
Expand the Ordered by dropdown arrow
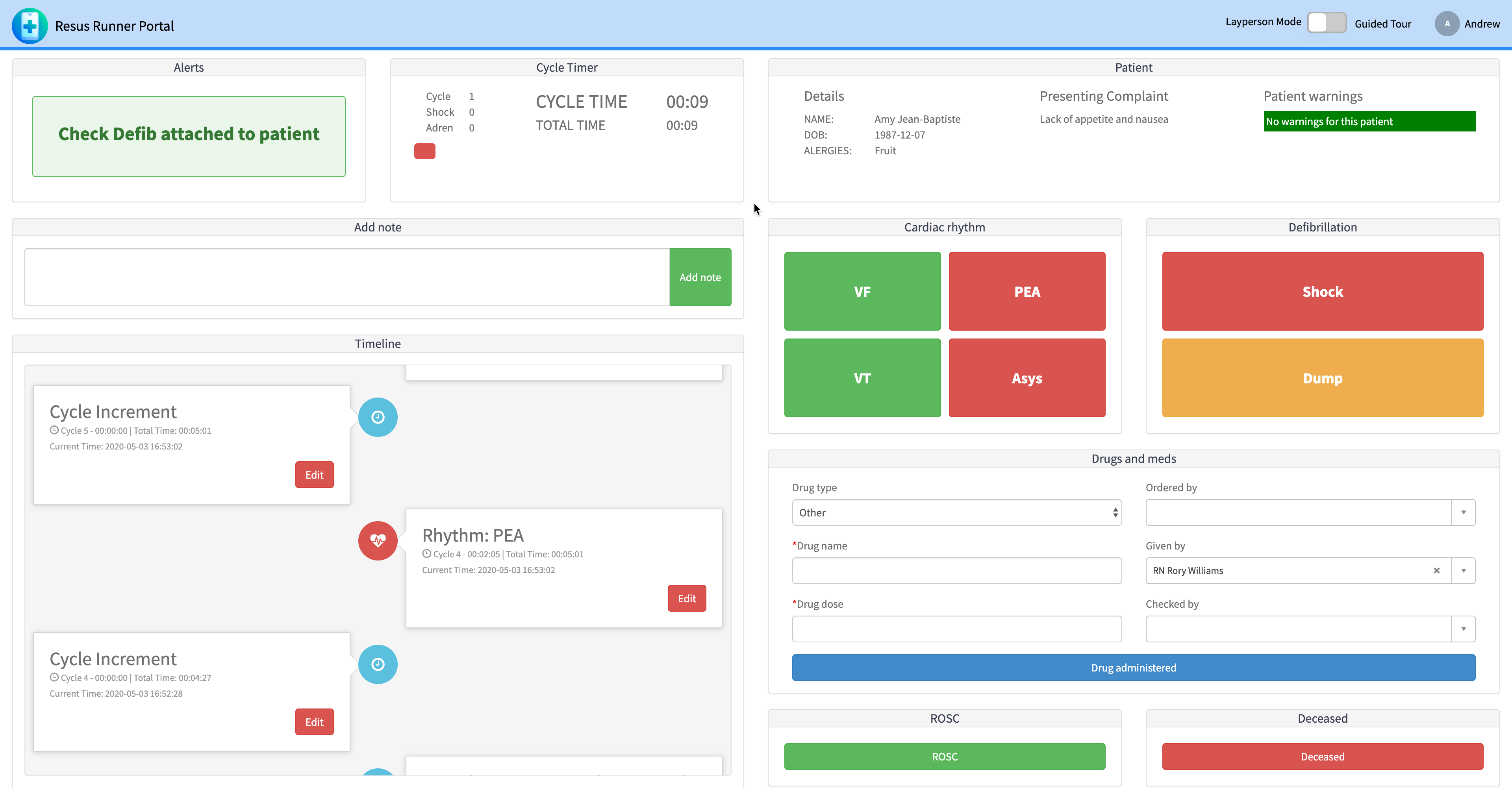[1463, 512]
